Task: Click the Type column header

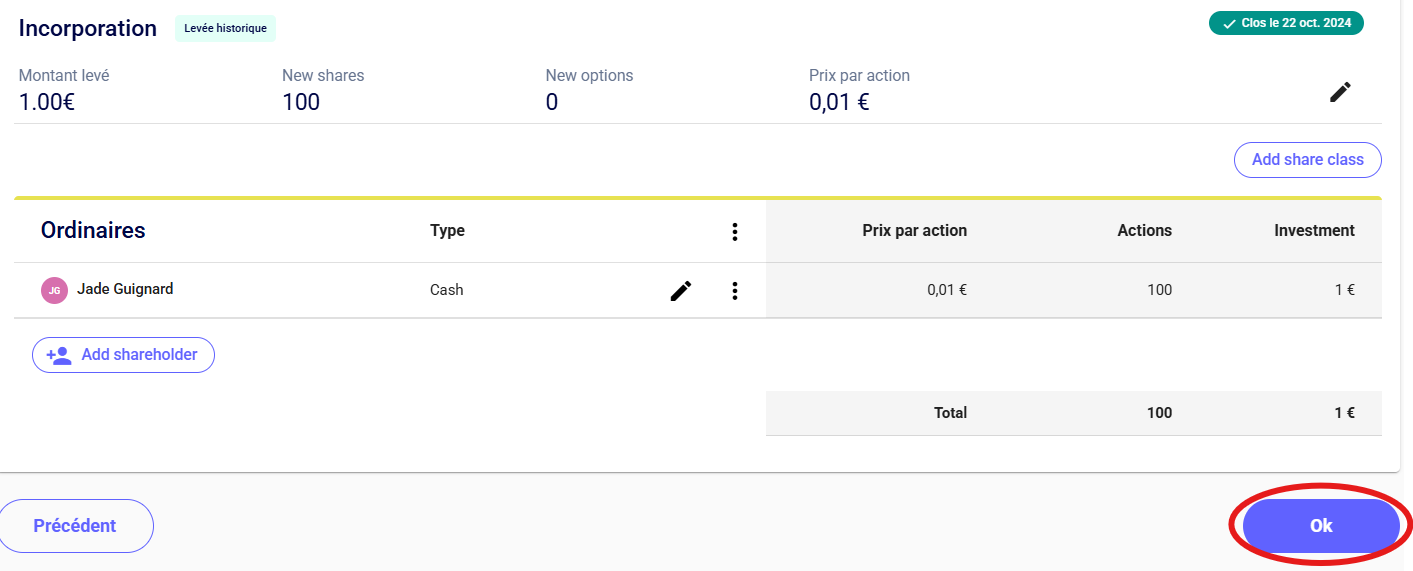Action: (447, 231)
